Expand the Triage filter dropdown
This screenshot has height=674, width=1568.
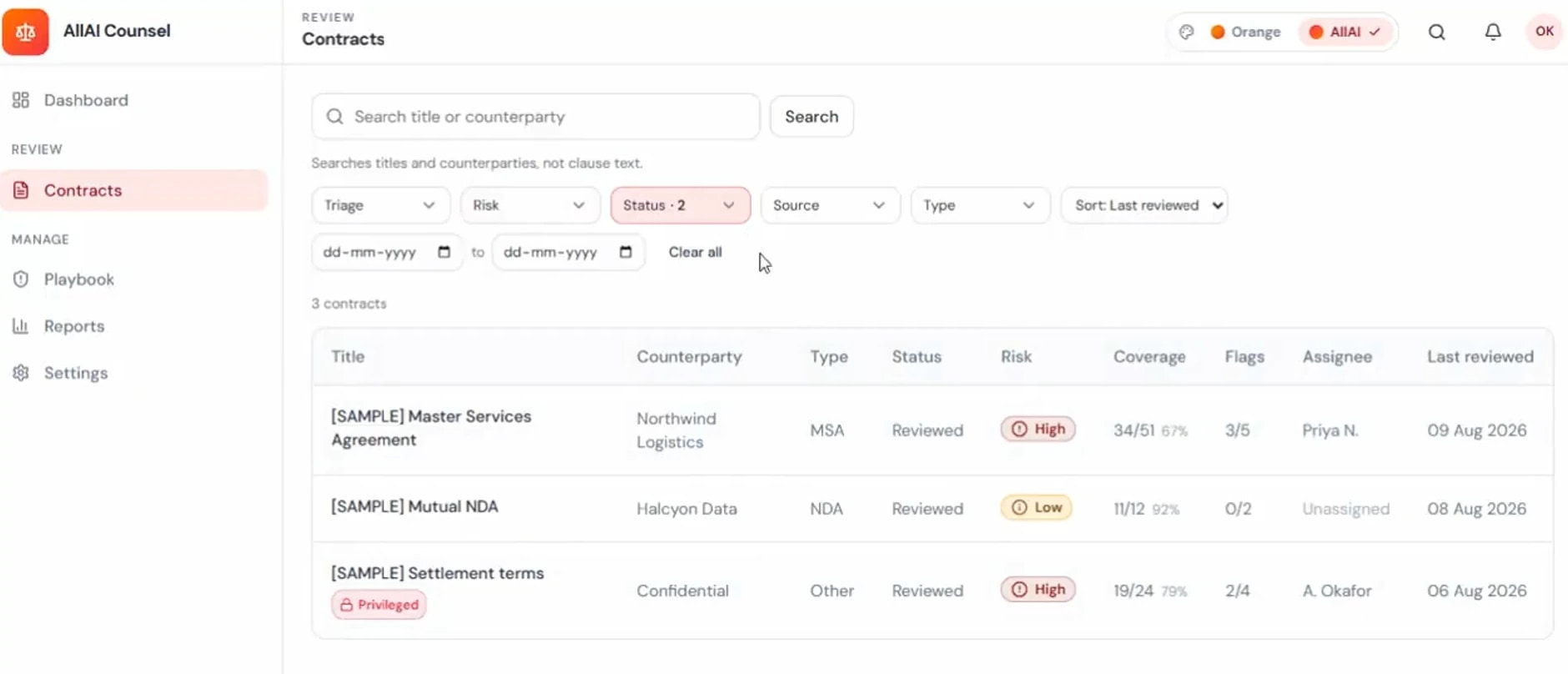[x=380, y=205]
